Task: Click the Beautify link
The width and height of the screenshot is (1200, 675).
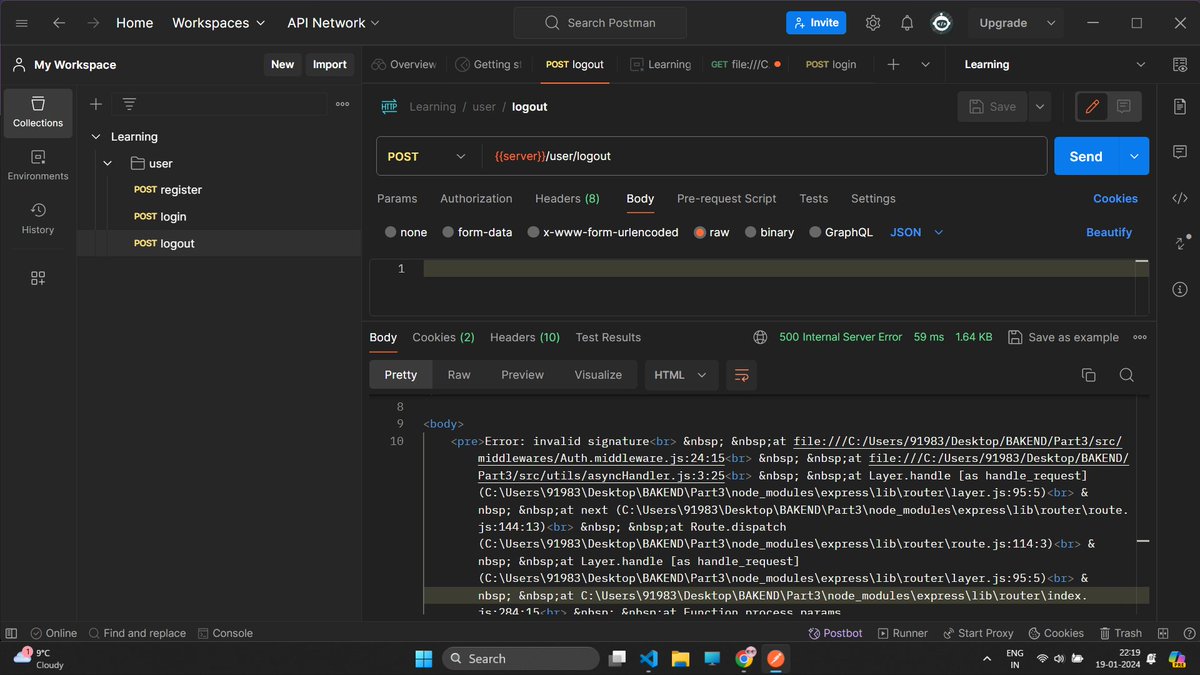Action: pyautogui.click(x=1109, y=232)
